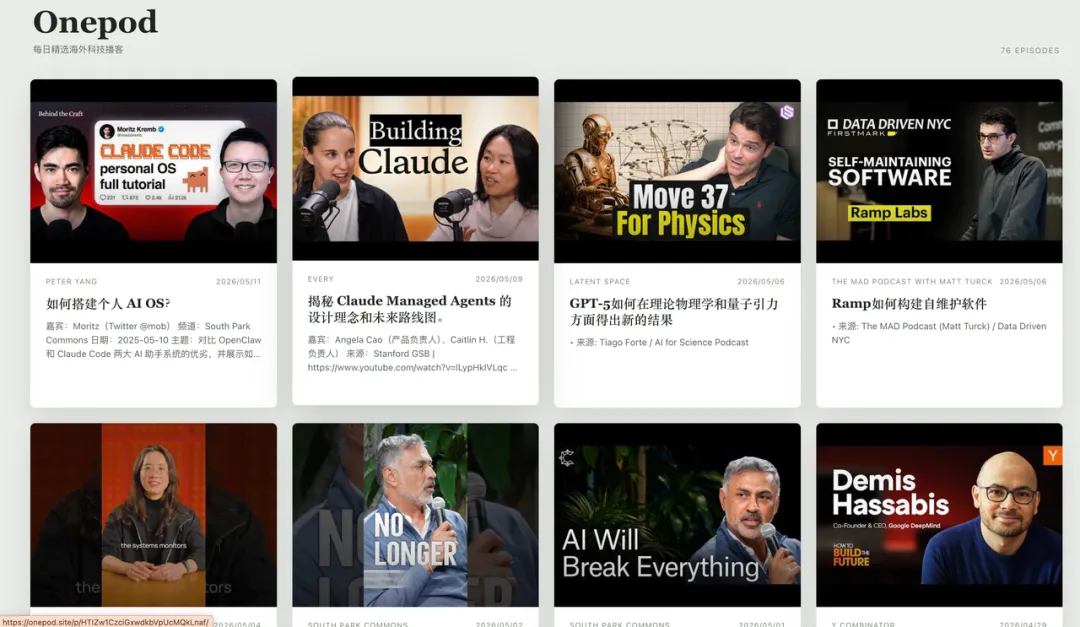Open the Demis Hassabis episode thumbnail
Image resolution: width=1080 pixels, height=627 pixels.
[939, 515]
